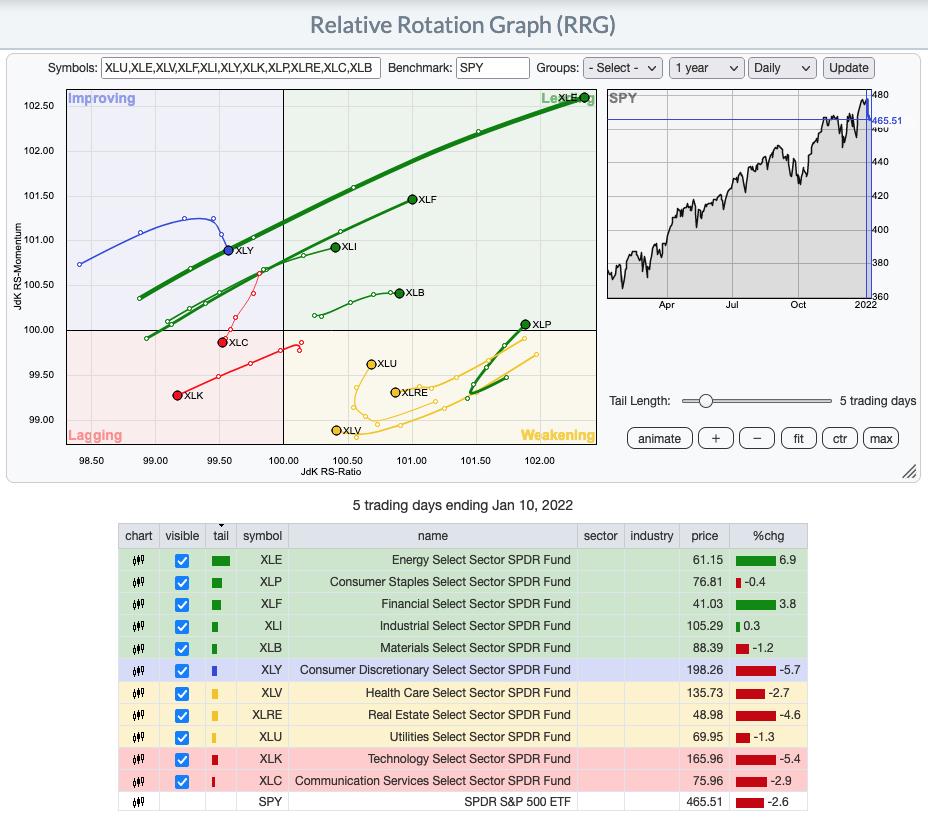Open the Daily interval dropdown

pyautogui.click(x=782, y=68)
